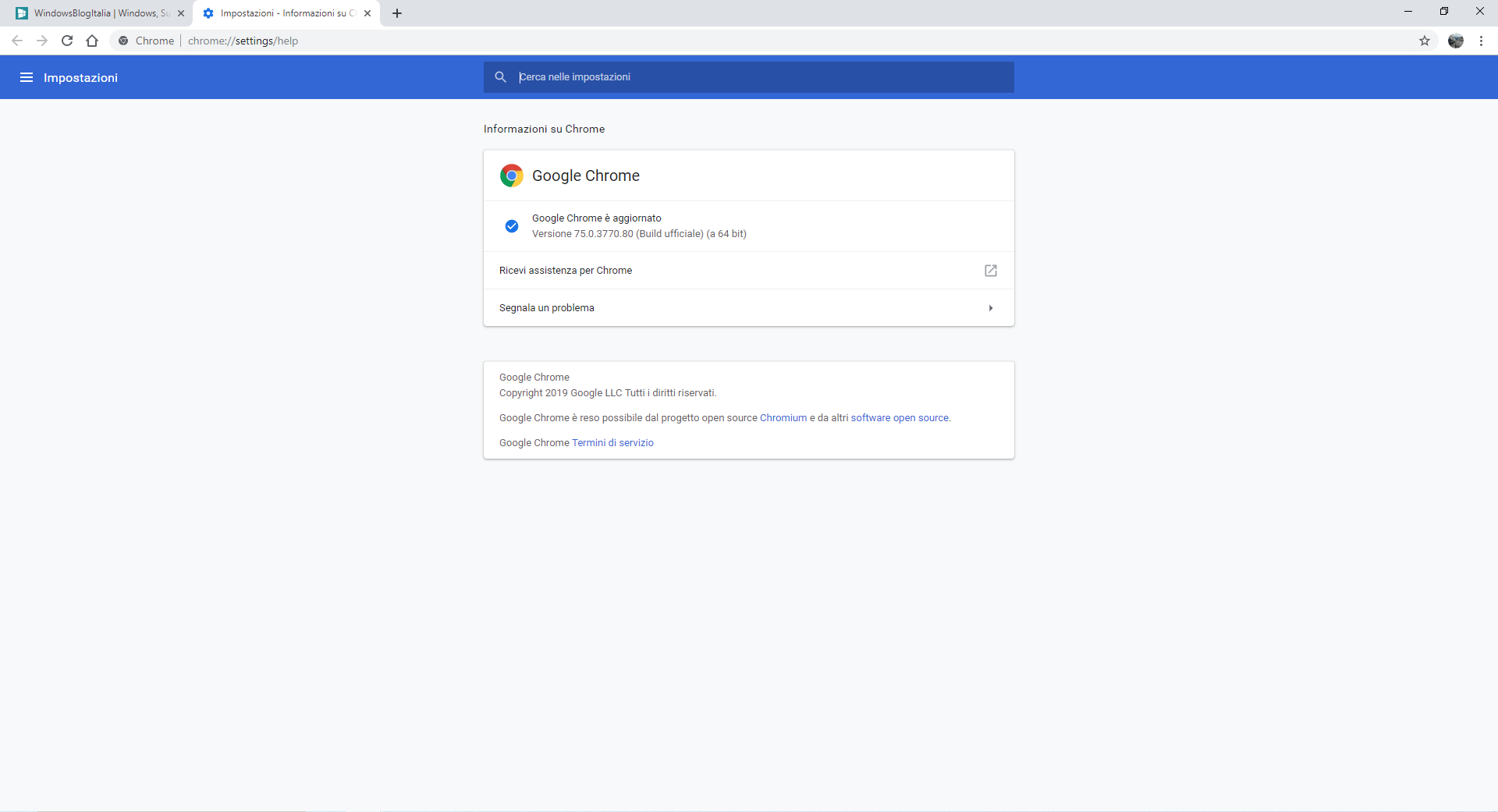This screenshot has height=812, width=1498.
Task: Focus the Cerca nelle impostazioni field
Action: coord(749,77)
